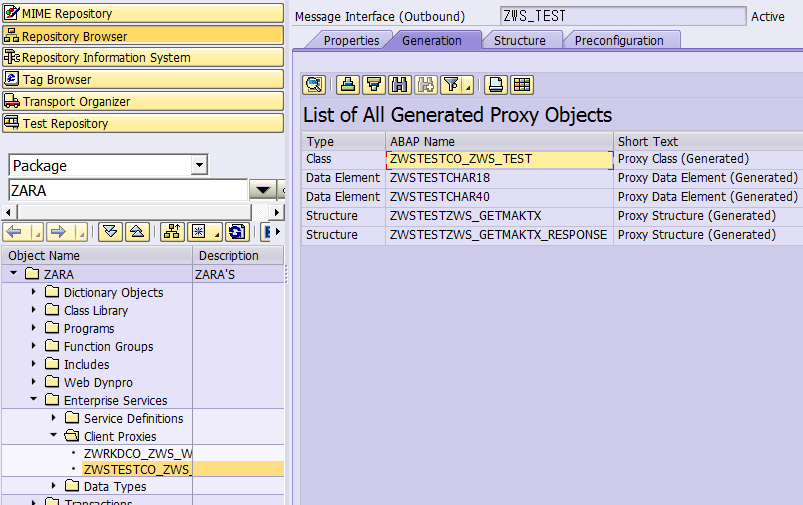The width and height of the screenshot is (803, 505).
Task: Collapse all nodes with the double-up arrows
Action: [x=137, y=232]
